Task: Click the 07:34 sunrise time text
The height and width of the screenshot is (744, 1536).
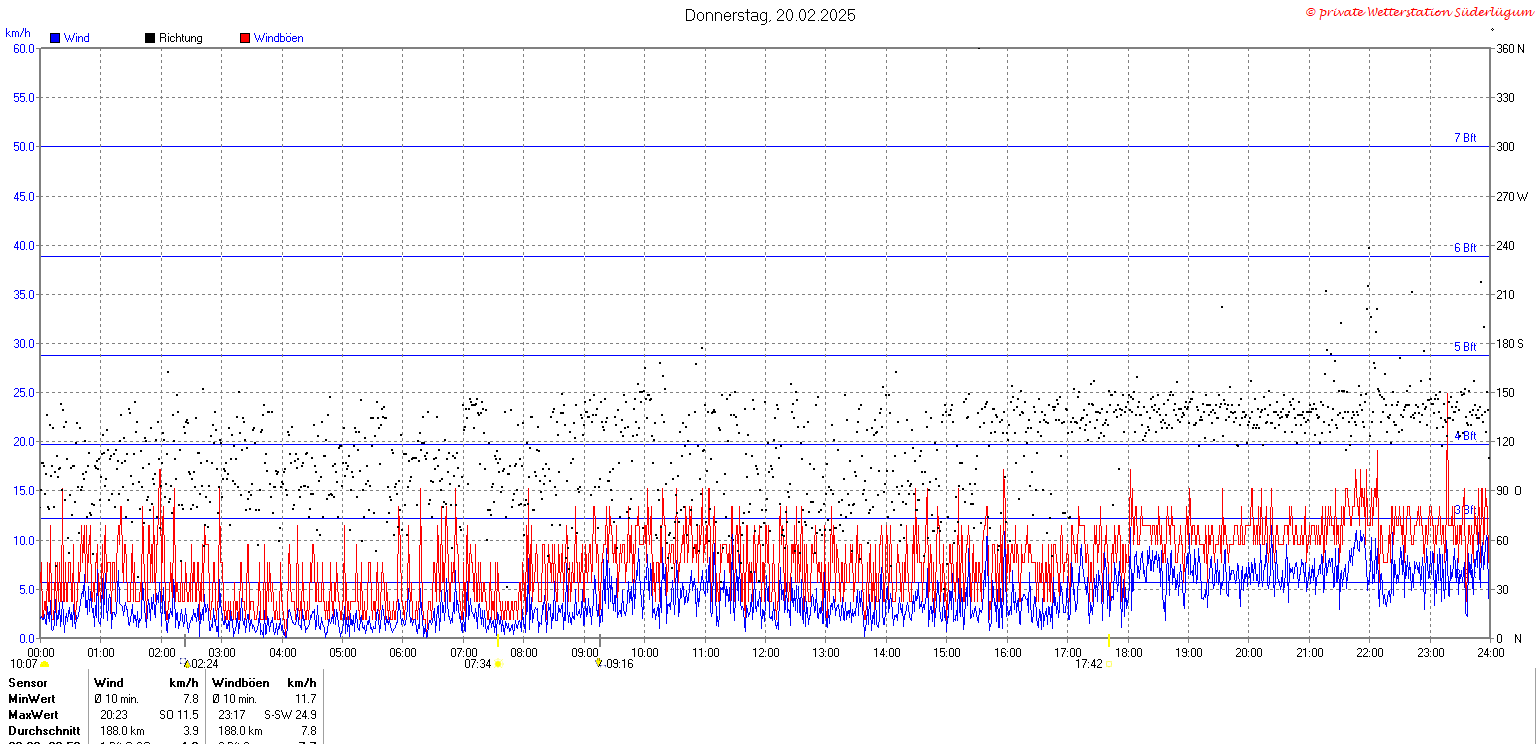Action: coord(478,664)
